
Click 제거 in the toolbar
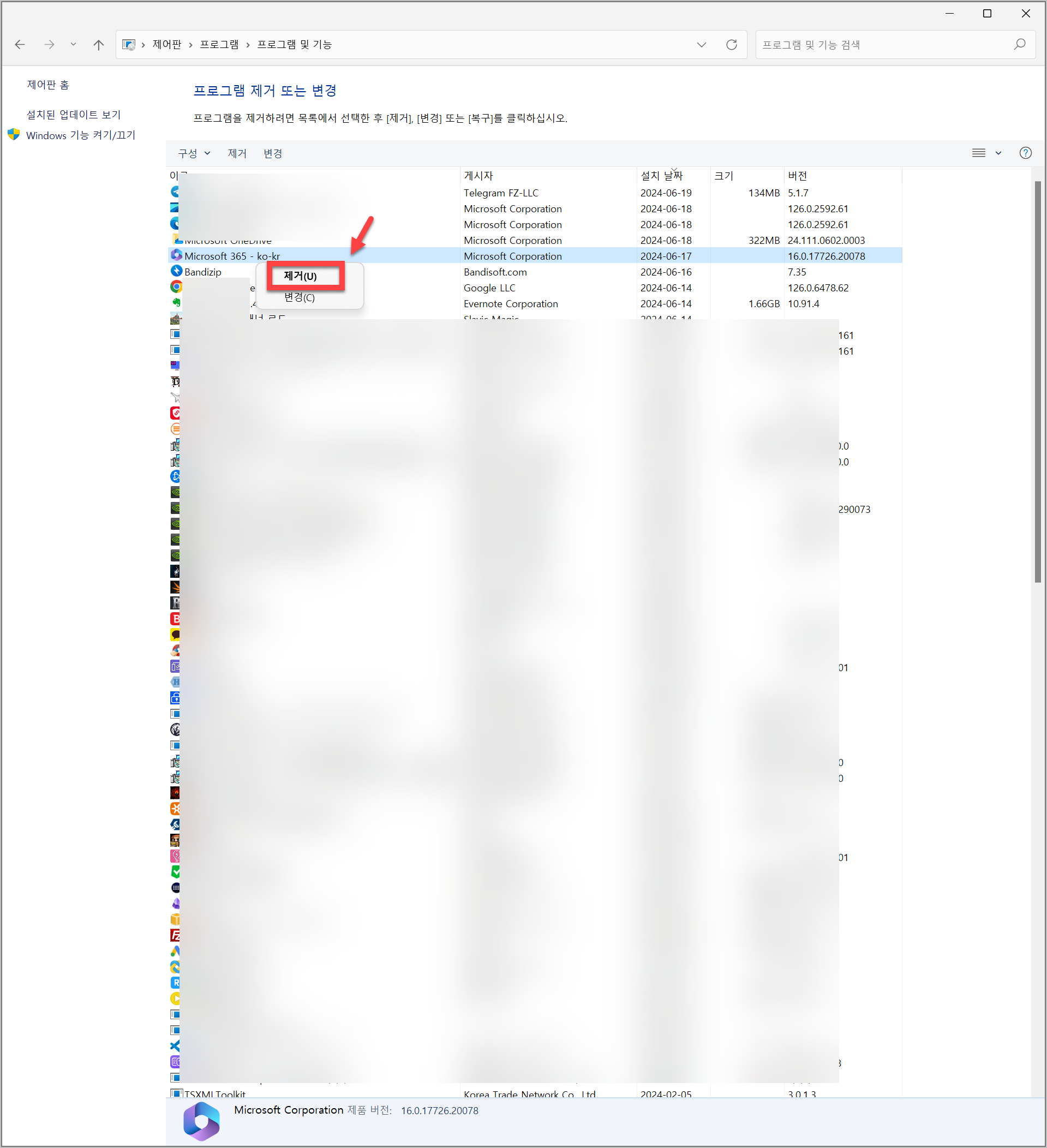tap(237, 153)
